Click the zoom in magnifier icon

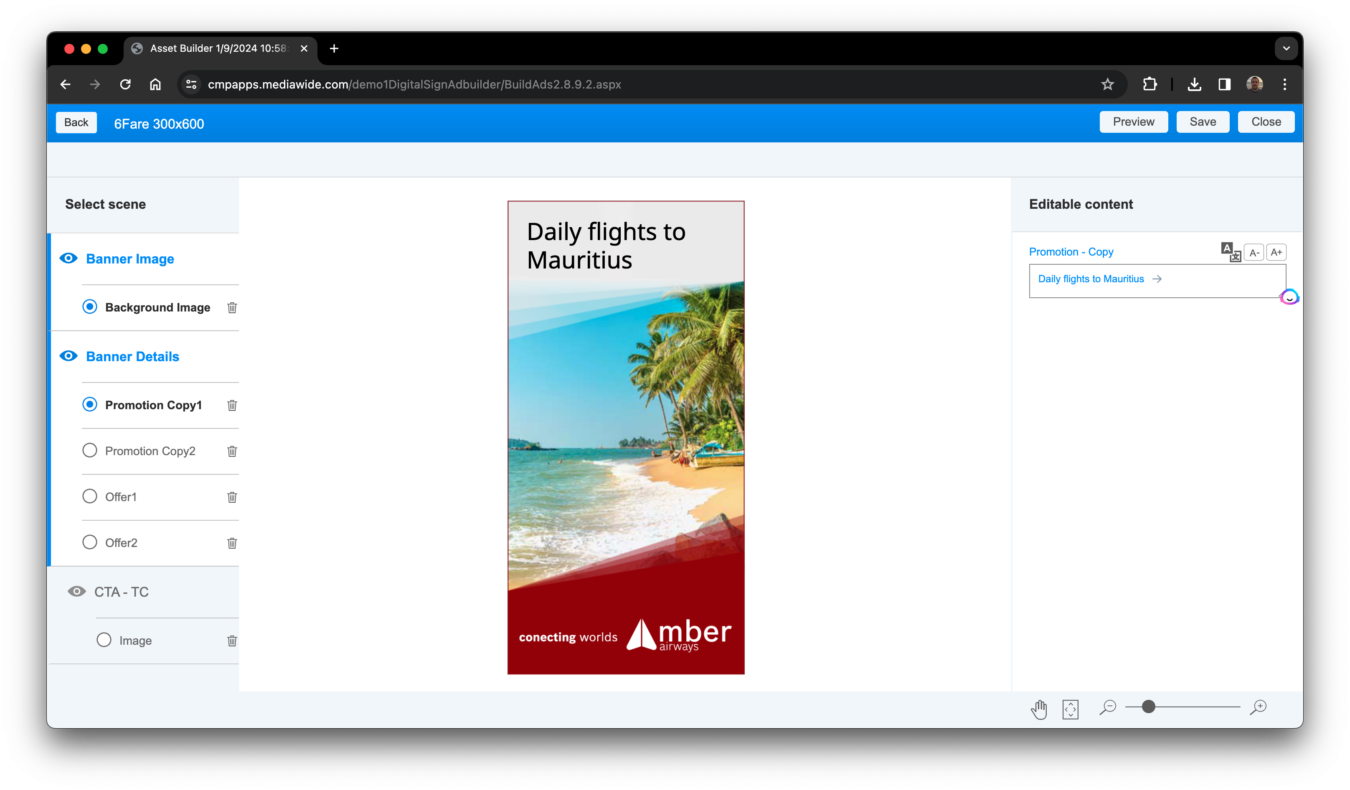(x=1259, y=707)
